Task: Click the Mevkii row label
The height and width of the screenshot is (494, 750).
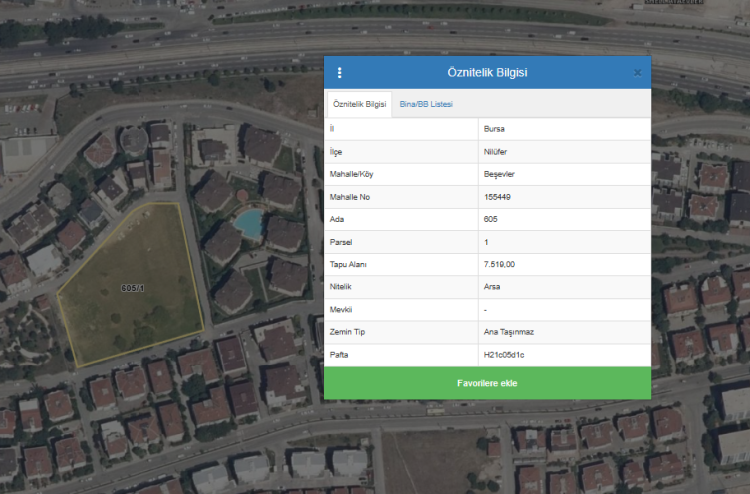Action: coord(341,309)
